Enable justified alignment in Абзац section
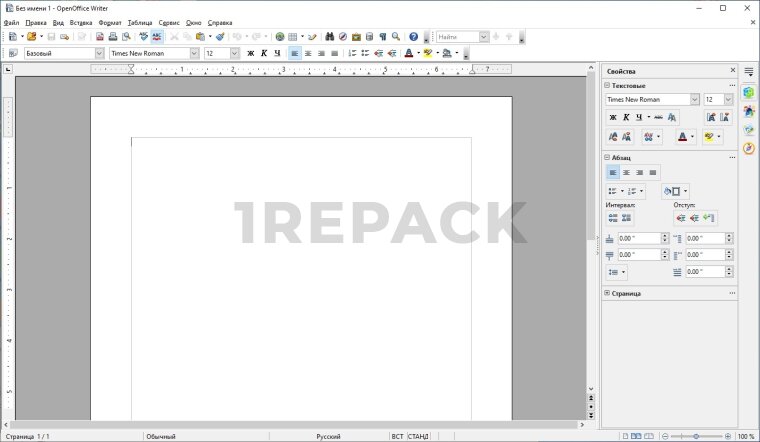760x442 pixels. point(652,172)
